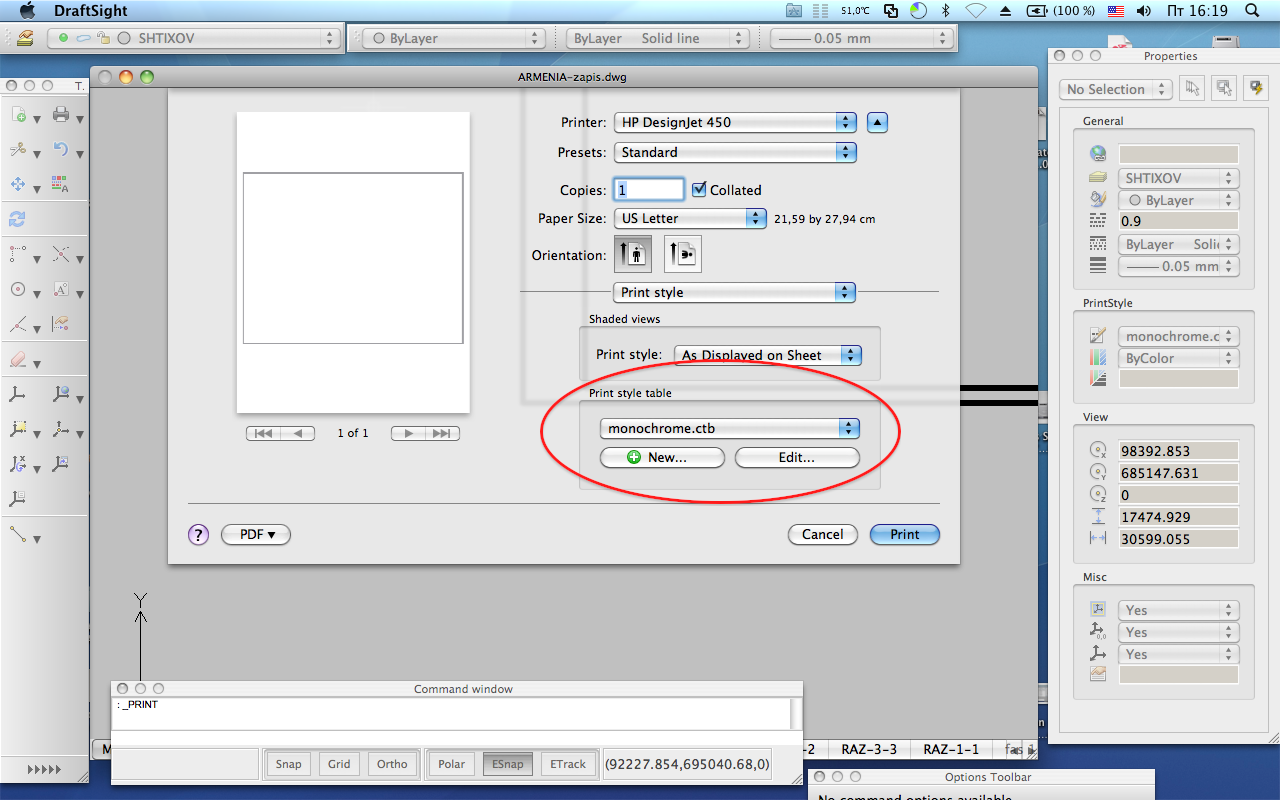
Task: Click the layer manager icon at toolbar left
Action: 25,38
